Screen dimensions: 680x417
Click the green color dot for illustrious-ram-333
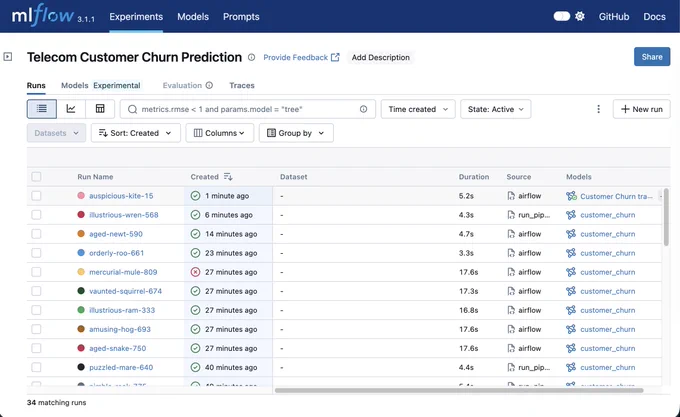click(81, 310)
